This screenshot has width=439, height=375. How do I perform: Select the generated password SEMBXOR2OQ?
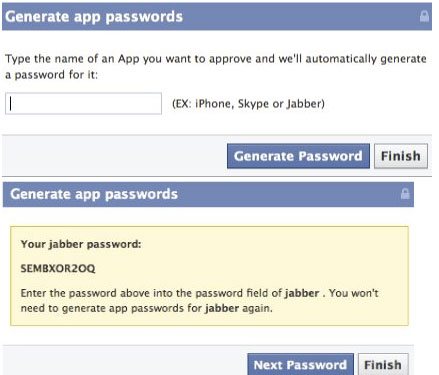(x=58, y=268)
